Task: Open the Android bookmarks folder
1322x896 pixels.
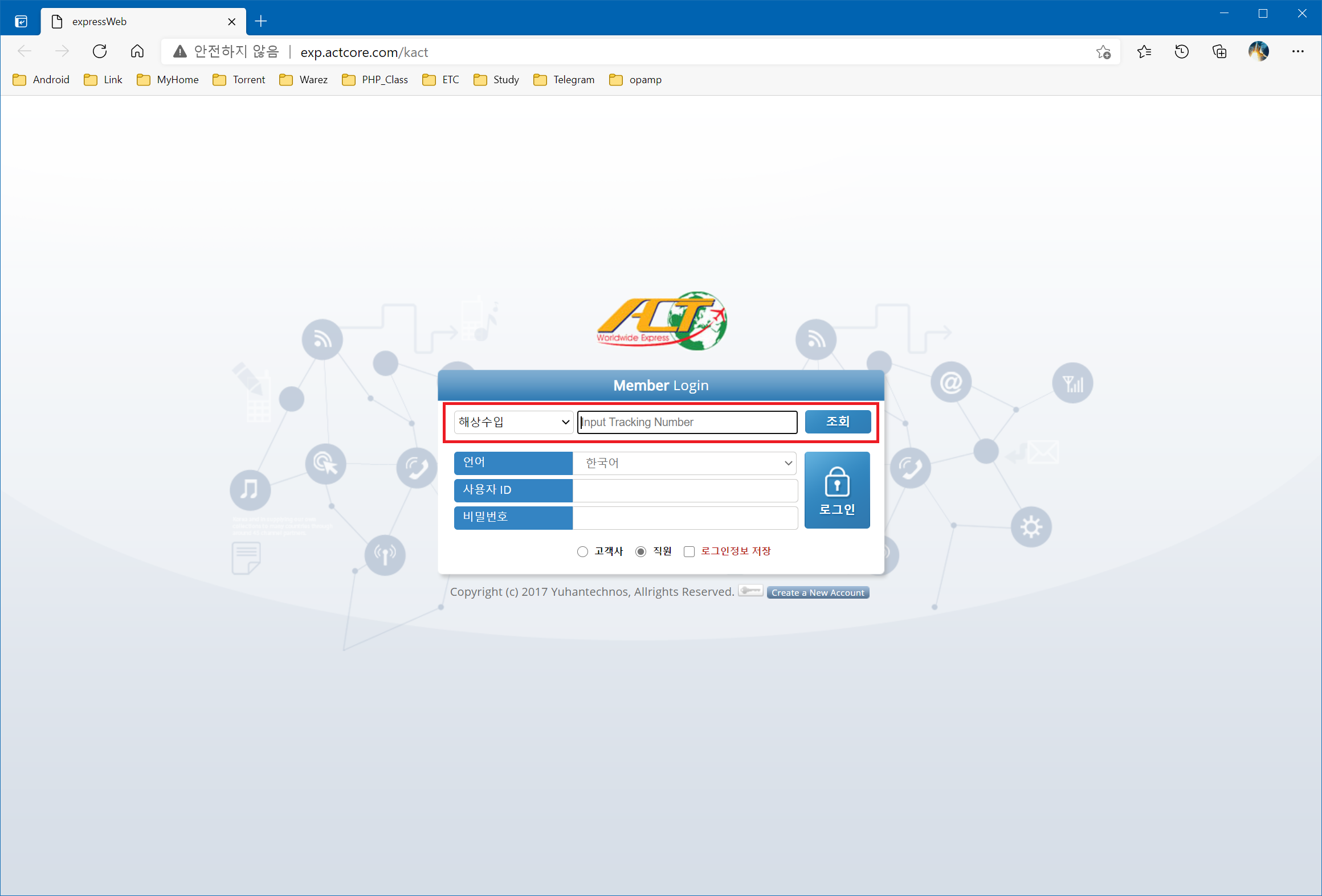Action: [42, 80]
